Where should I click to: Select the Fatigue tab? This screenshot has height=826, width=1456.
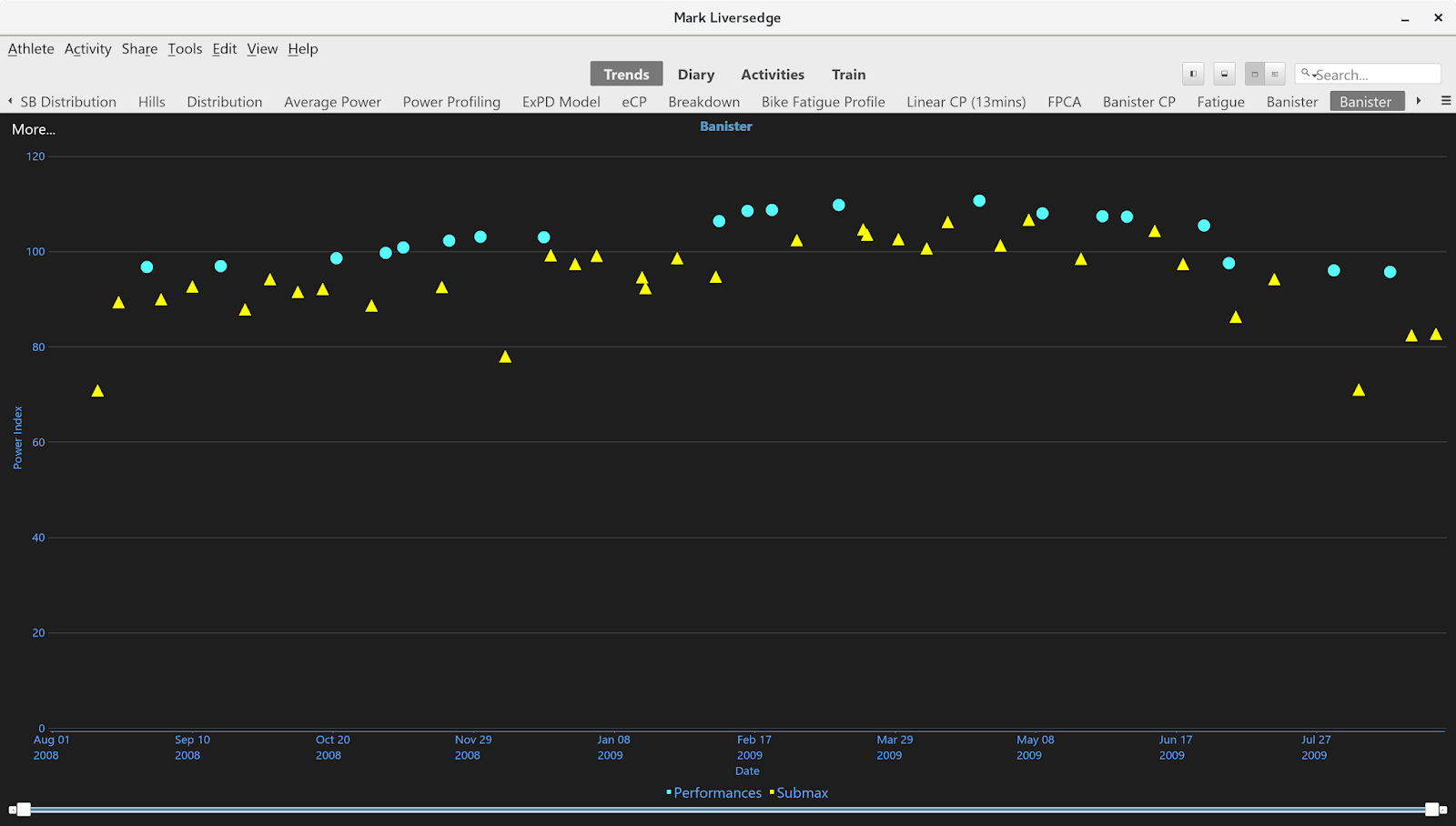coord(1221,102)
